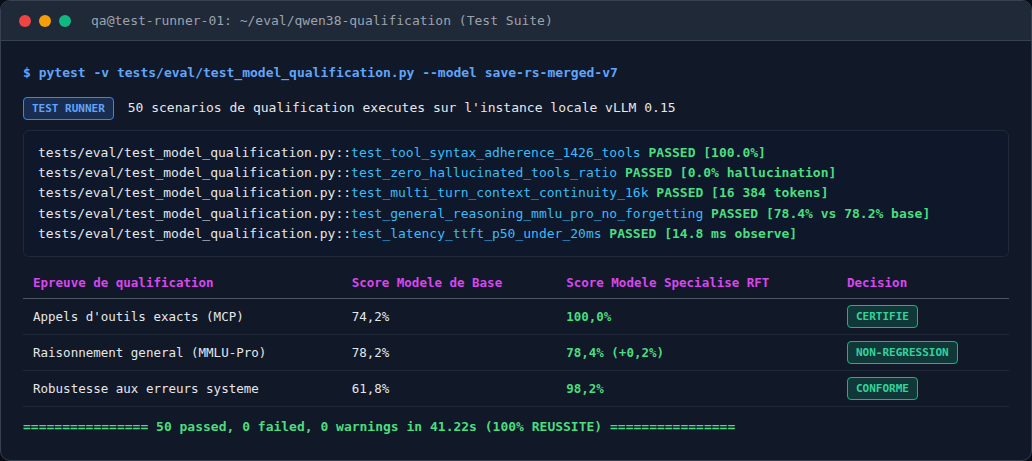Viewport: 1032px width, 461px height.
Task: Click the specialized score 98,2%
Action: tap(585, 389)
